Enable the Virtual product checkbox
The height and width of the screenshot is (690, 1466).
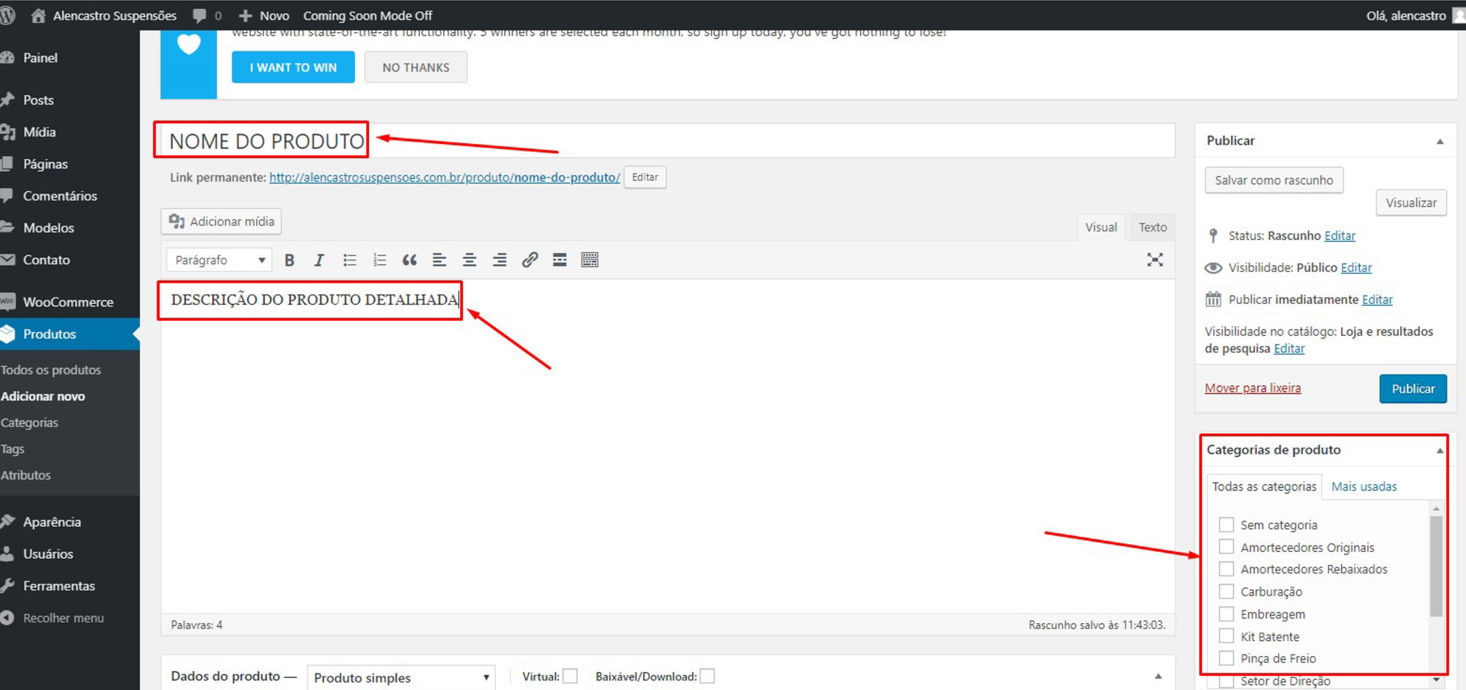pyautogui.click(x=570, y=677)
